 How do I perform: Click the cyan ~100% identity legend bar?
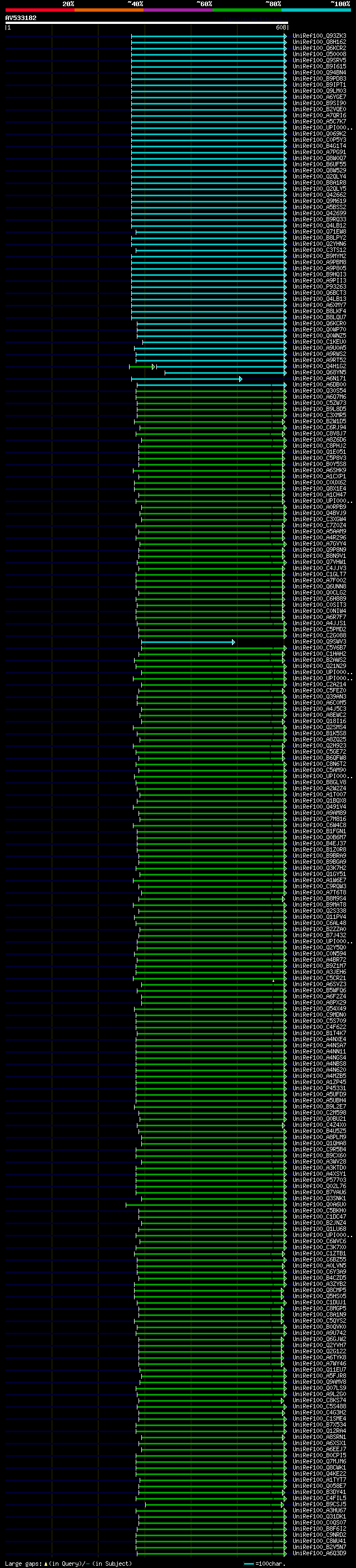coord(316,10)
